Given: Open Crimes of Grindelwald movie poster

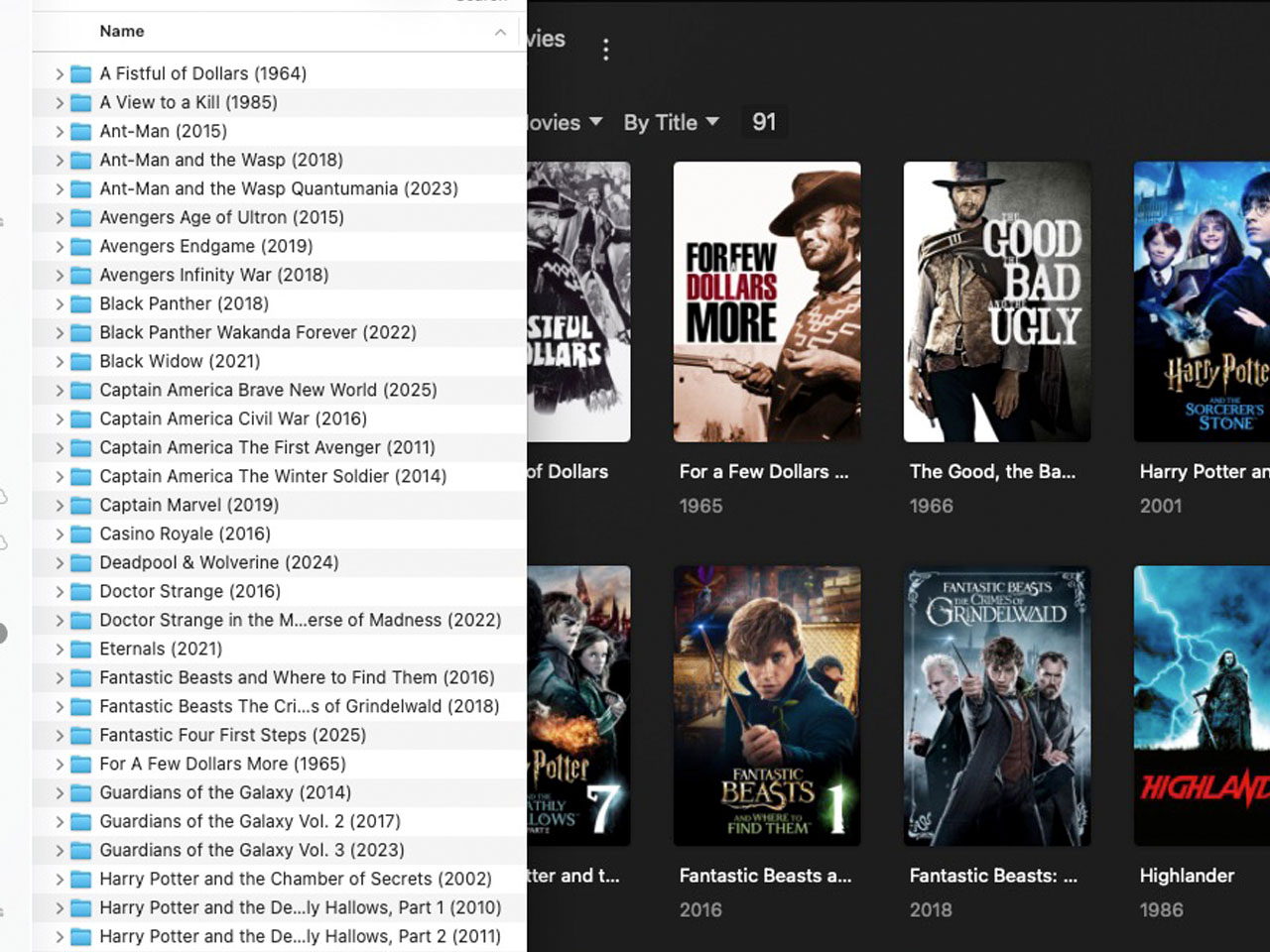Looking at the screenshot, I should coord(997,706).
